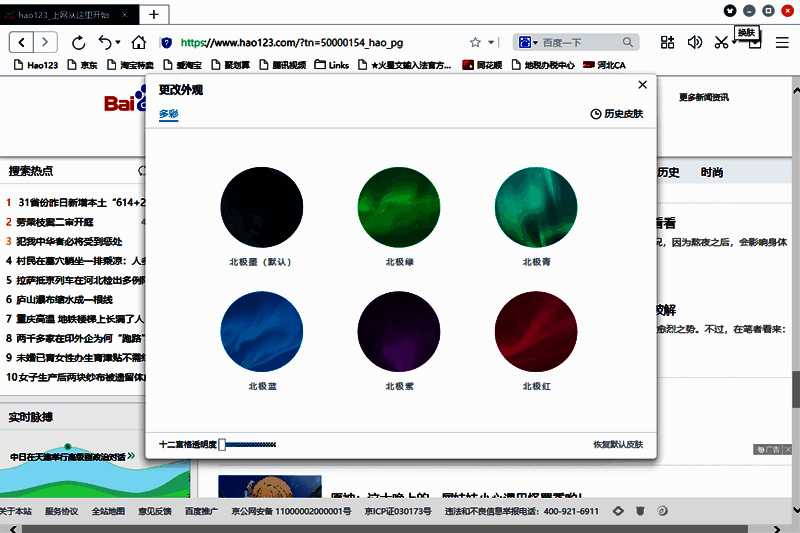Viewport: 800px width, 533px height.
Task: Open the Hao123 bookmark
Action: [x=36, y=65]
